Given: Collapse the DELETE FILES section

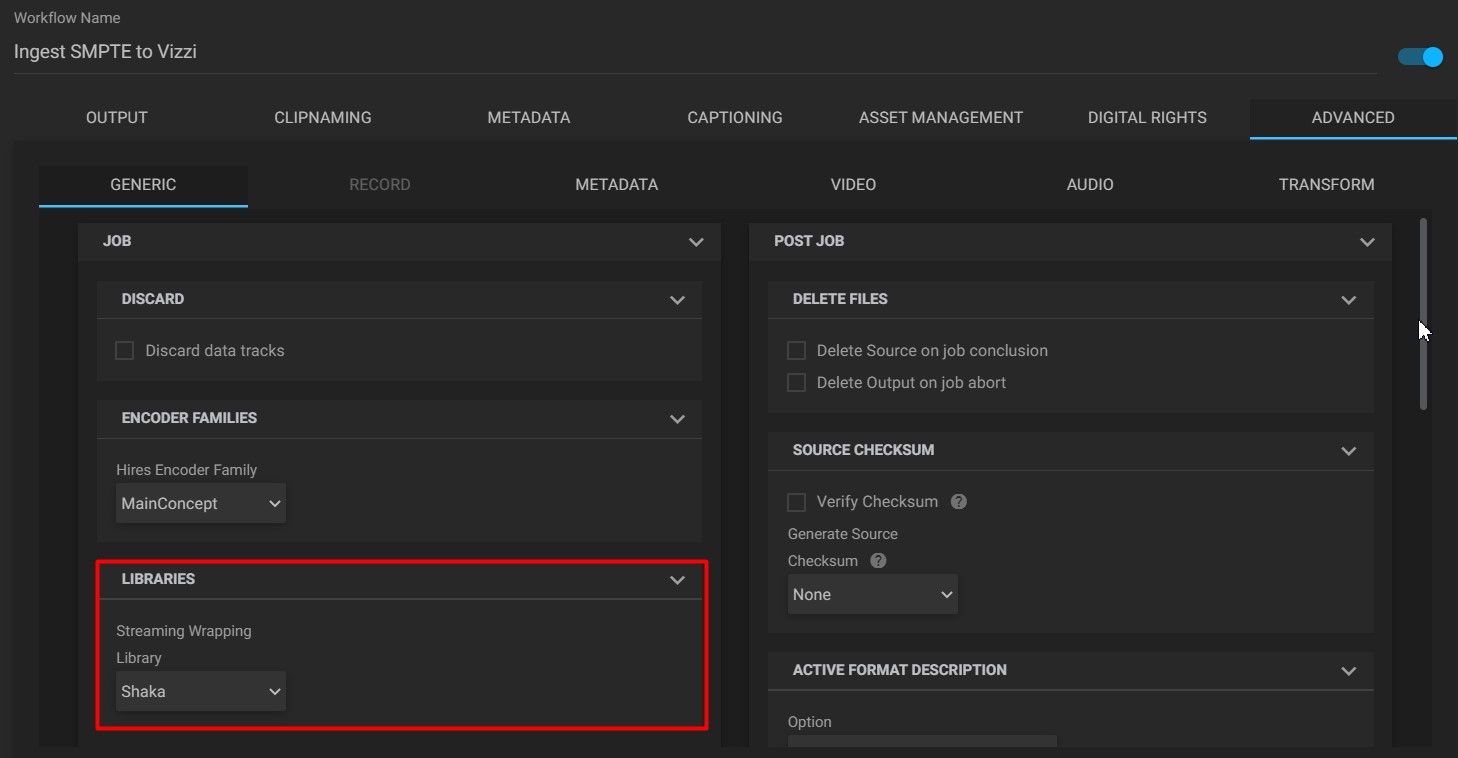Looking at the screenshot, I should [x=1349, y=299].
